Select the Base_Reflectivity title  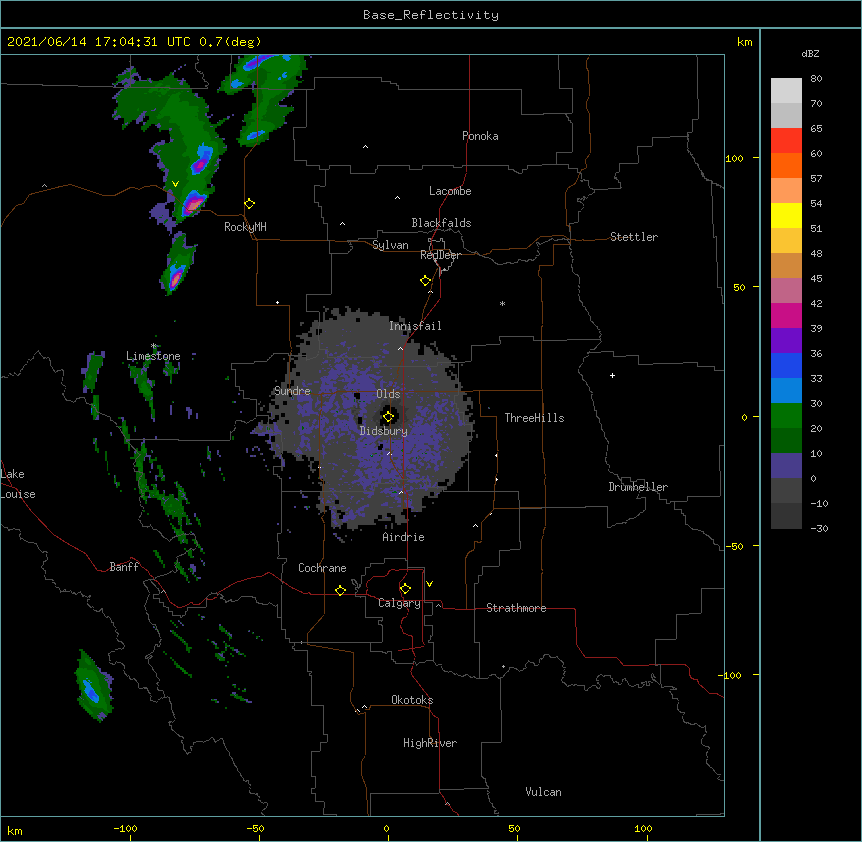coord(431,15)
